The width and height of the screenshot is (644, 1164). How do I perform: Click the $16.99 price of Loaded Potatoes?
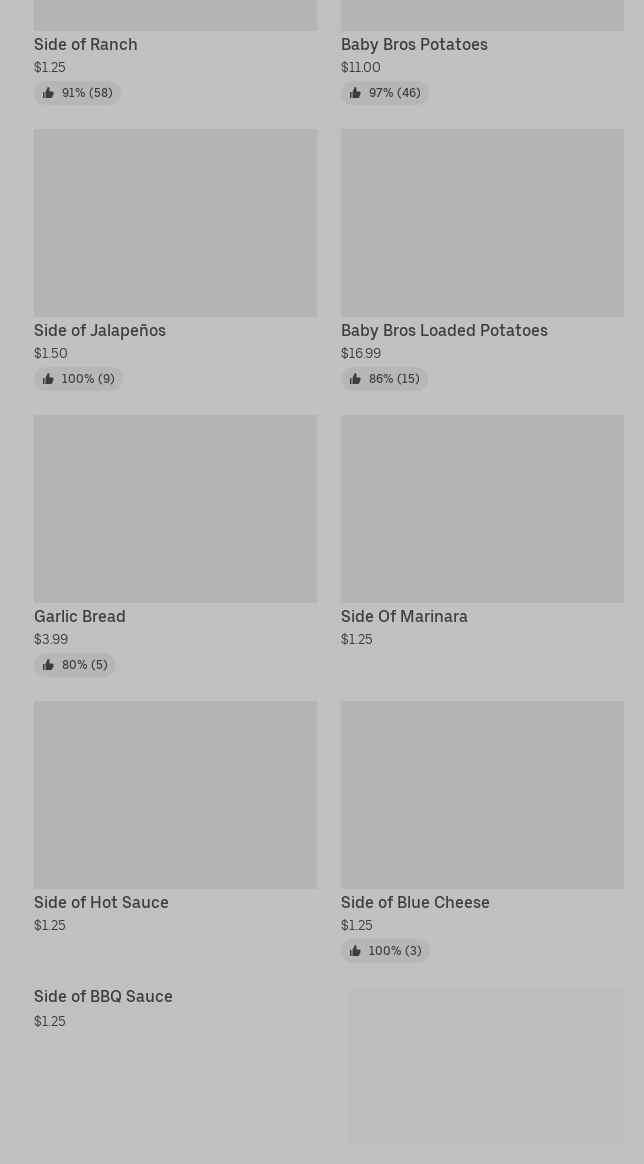361,353
